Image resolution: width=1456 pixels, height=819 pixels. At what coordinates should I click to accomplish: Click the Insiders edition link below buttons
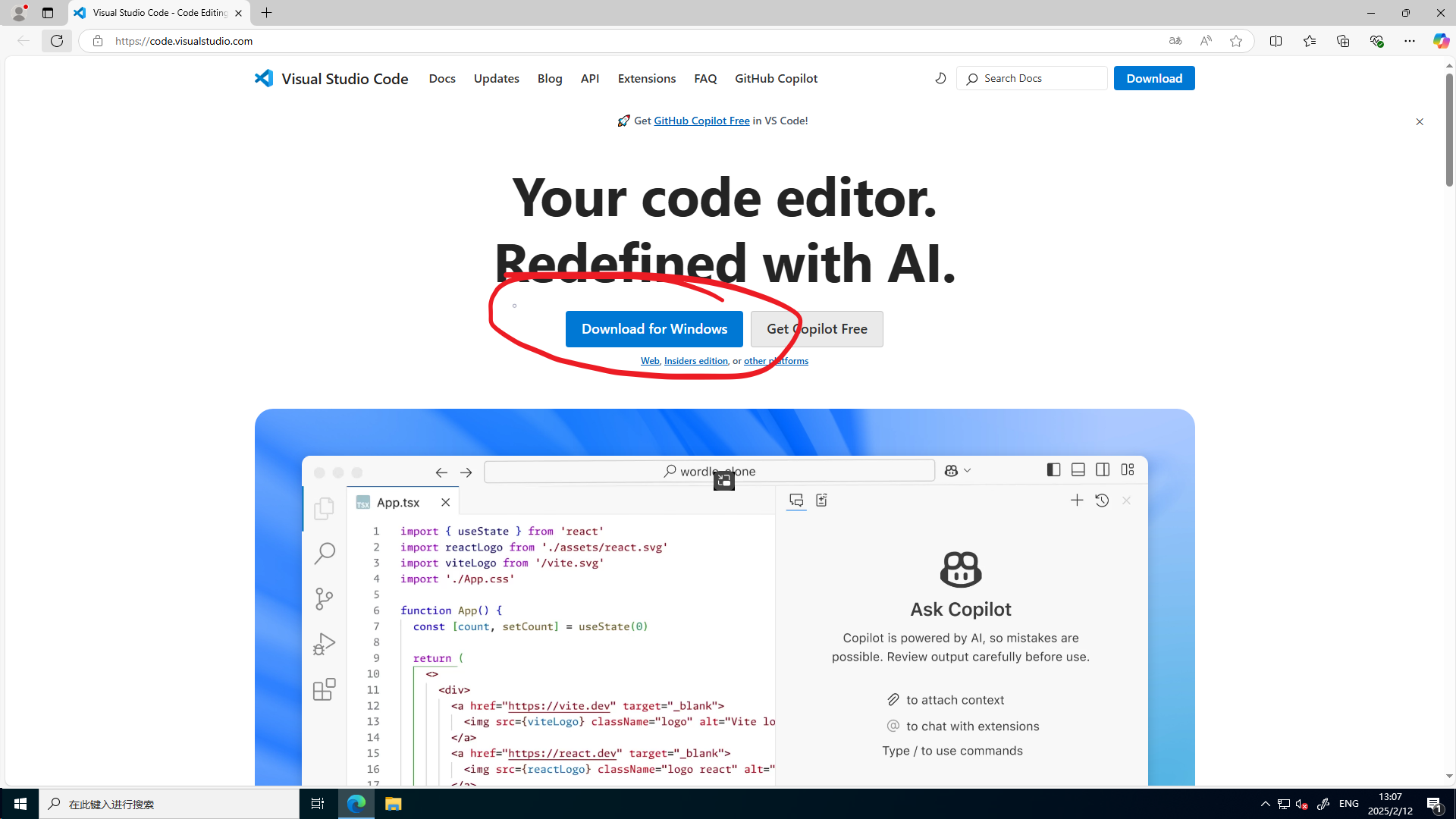tap(696, 361)
